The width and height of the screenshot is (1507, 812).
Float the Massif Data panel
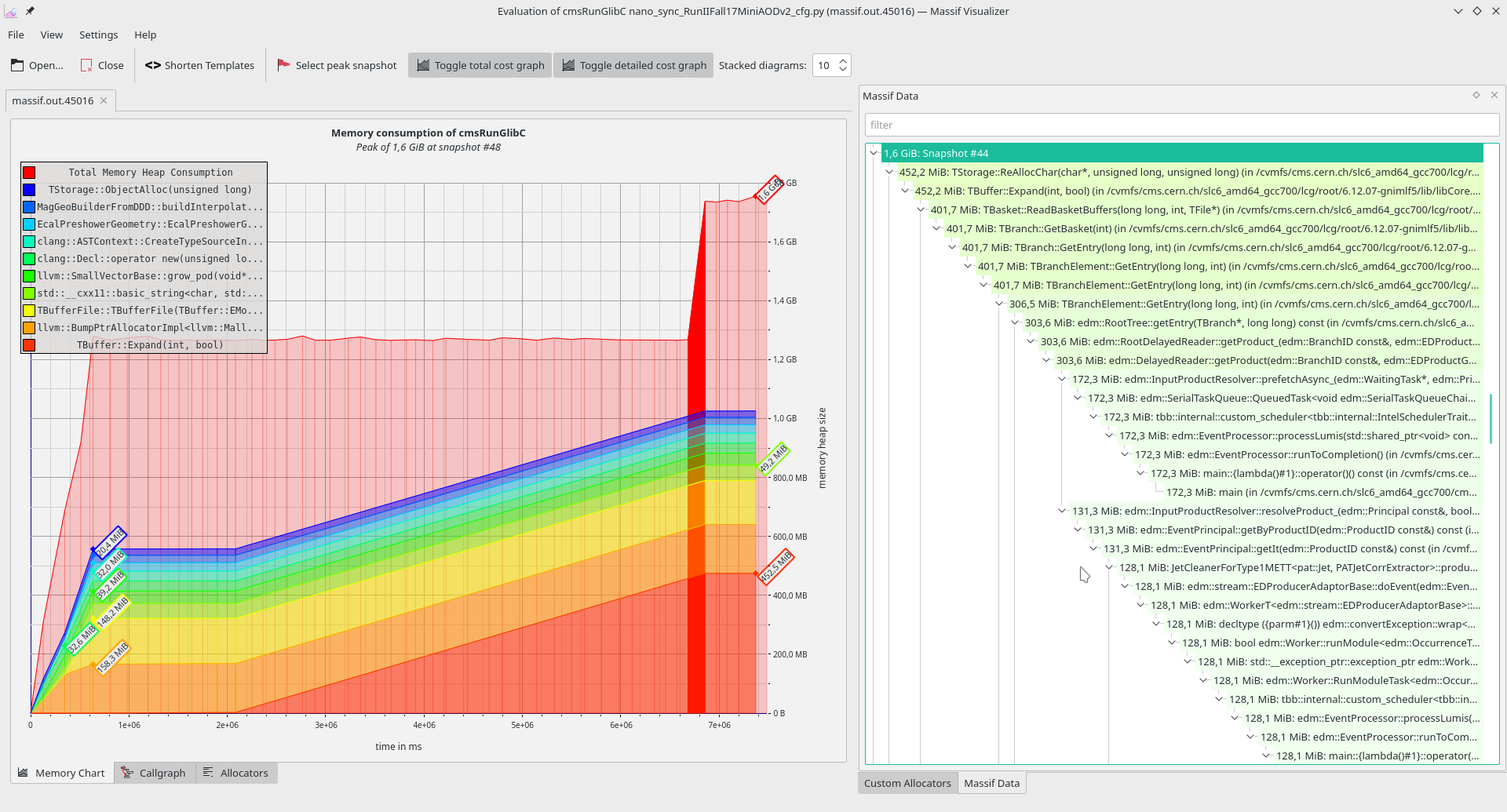coord(1476,95)
